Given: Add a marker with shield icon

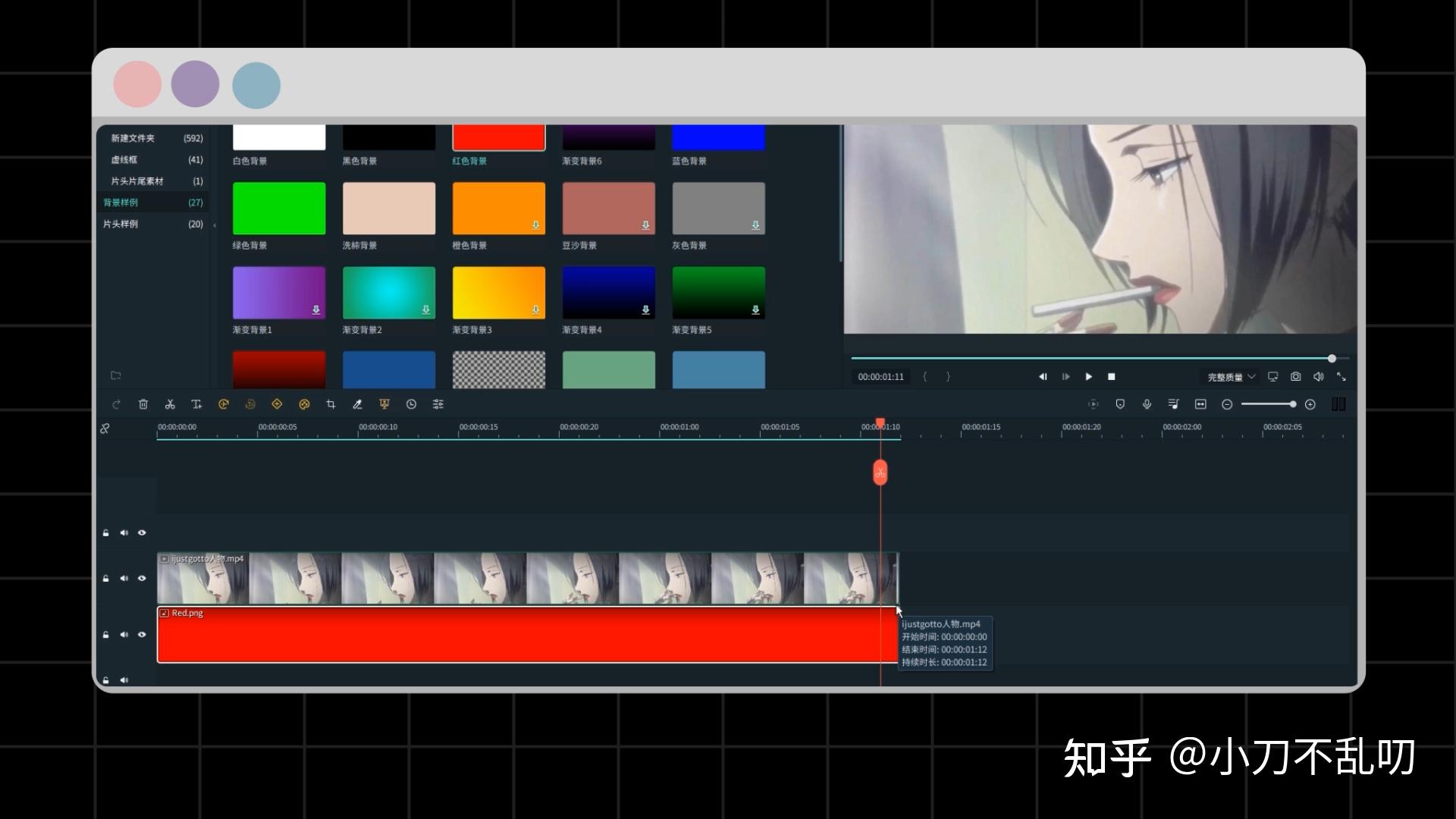Looking at the screenshot, I should tap(1120, 405).
